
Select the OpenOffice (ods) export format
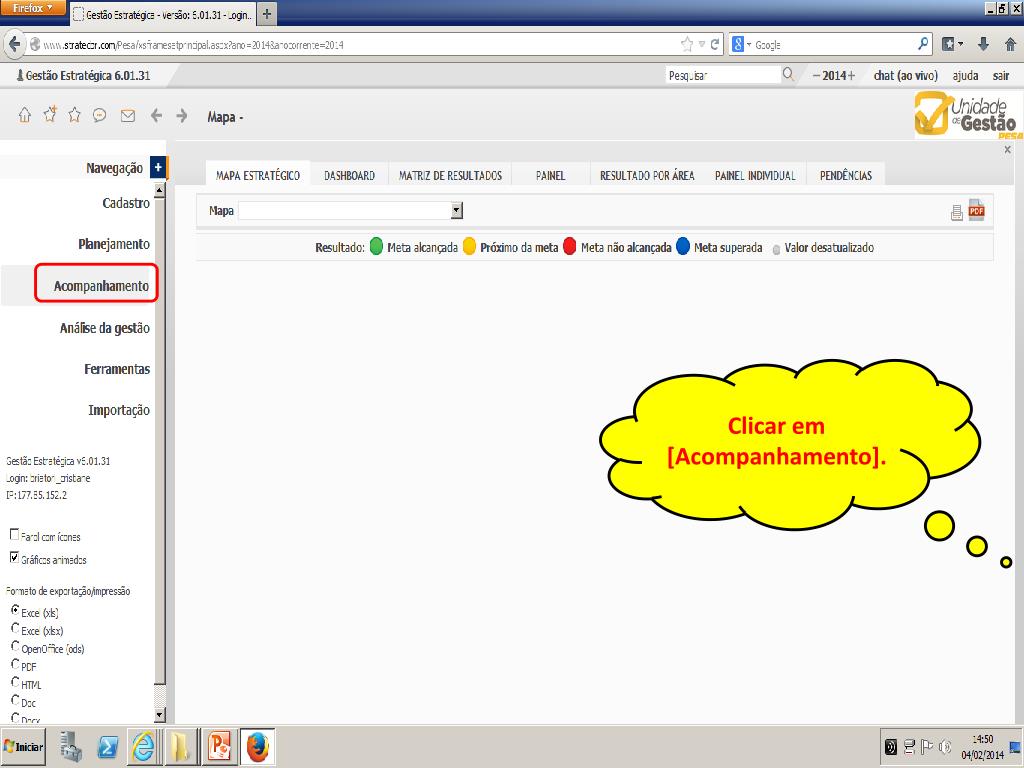15,646
